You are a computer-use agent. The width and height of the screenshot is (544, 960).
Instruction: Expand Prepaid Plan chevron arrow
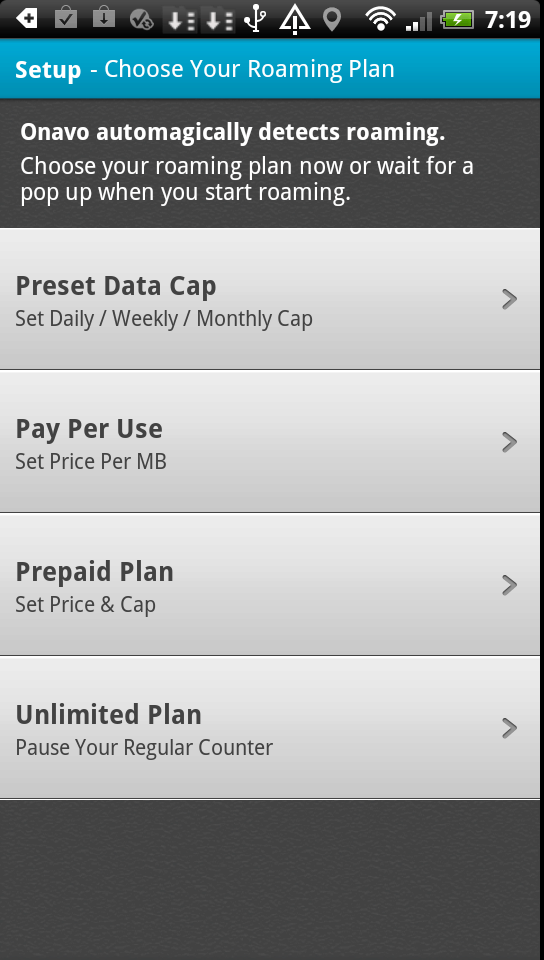pyautogui.click(x=510, y=585)
